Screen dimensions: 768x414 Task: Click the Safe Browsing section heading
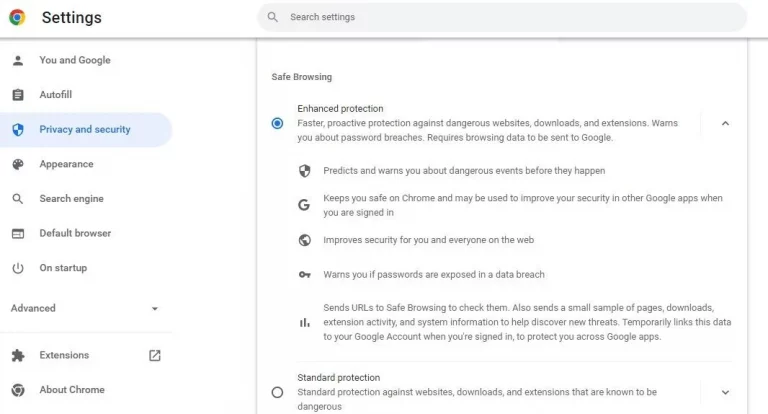(x=302, y=77)
